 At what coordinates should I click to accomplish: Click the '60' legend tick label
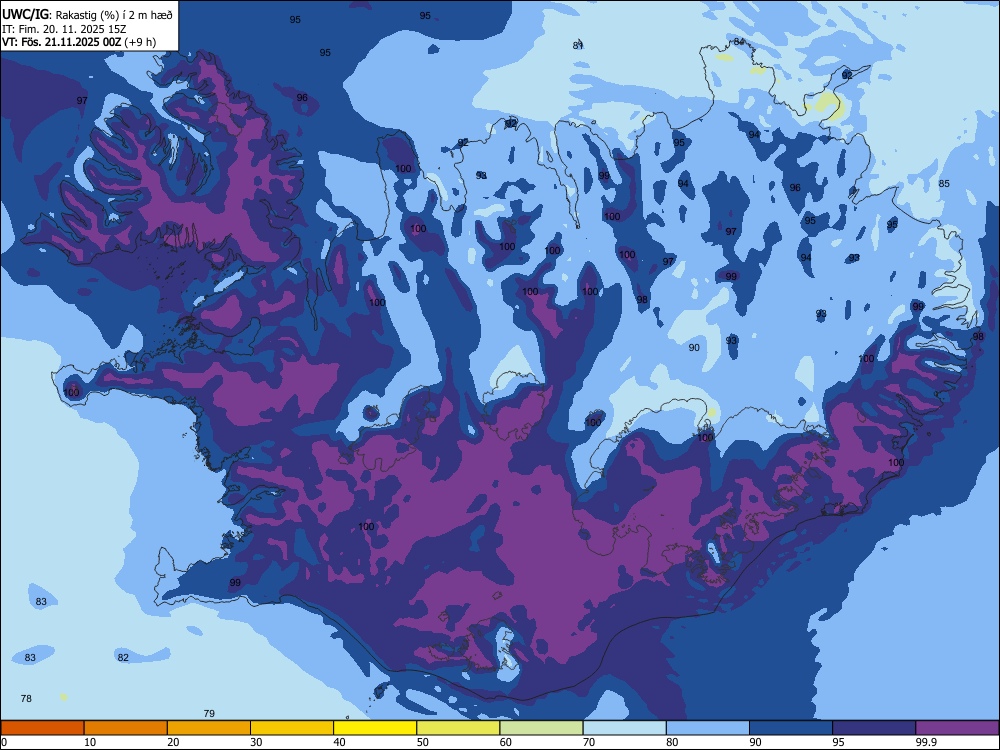point(506,742)
